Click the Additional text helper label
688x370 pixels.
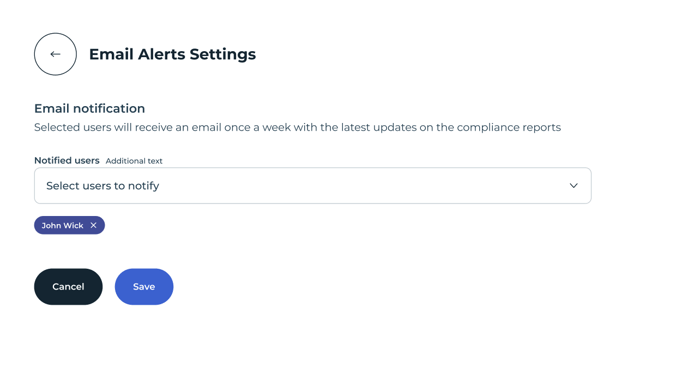[x=134, y=161]
